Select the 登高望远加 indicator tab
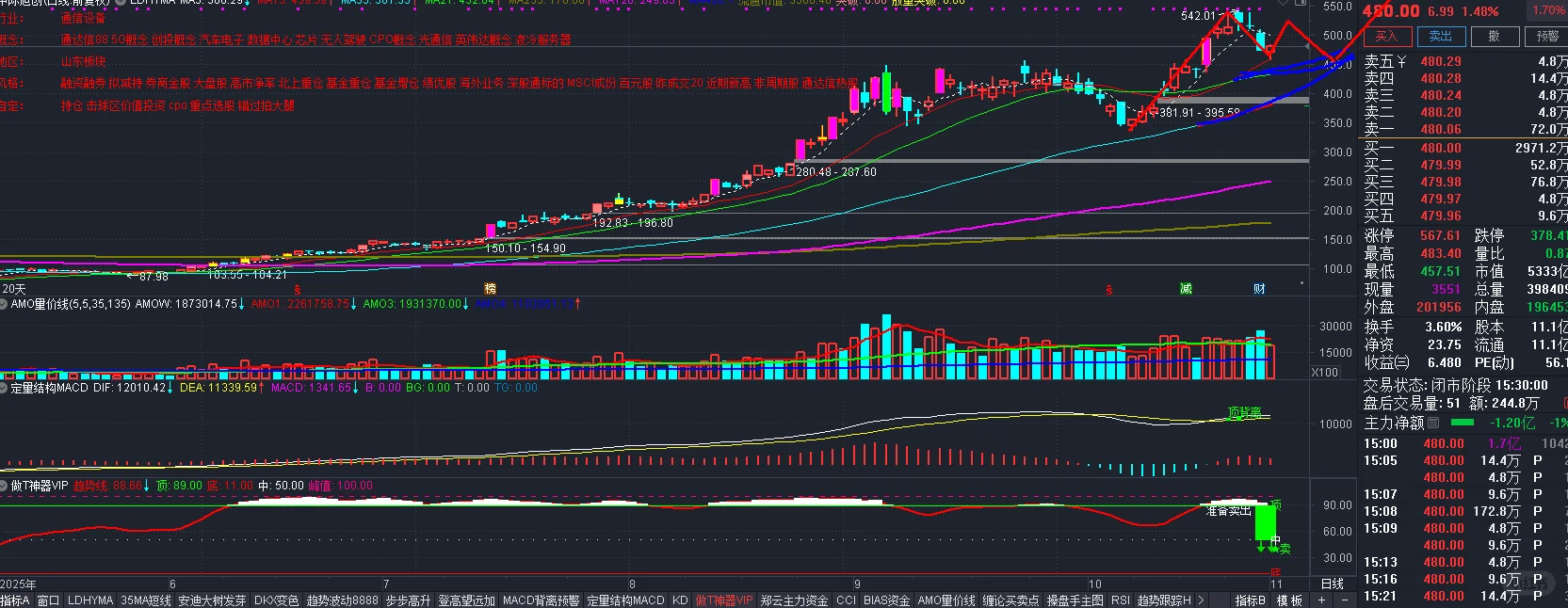Screen dimensions: 1568x608 click(x=466, y=600)
